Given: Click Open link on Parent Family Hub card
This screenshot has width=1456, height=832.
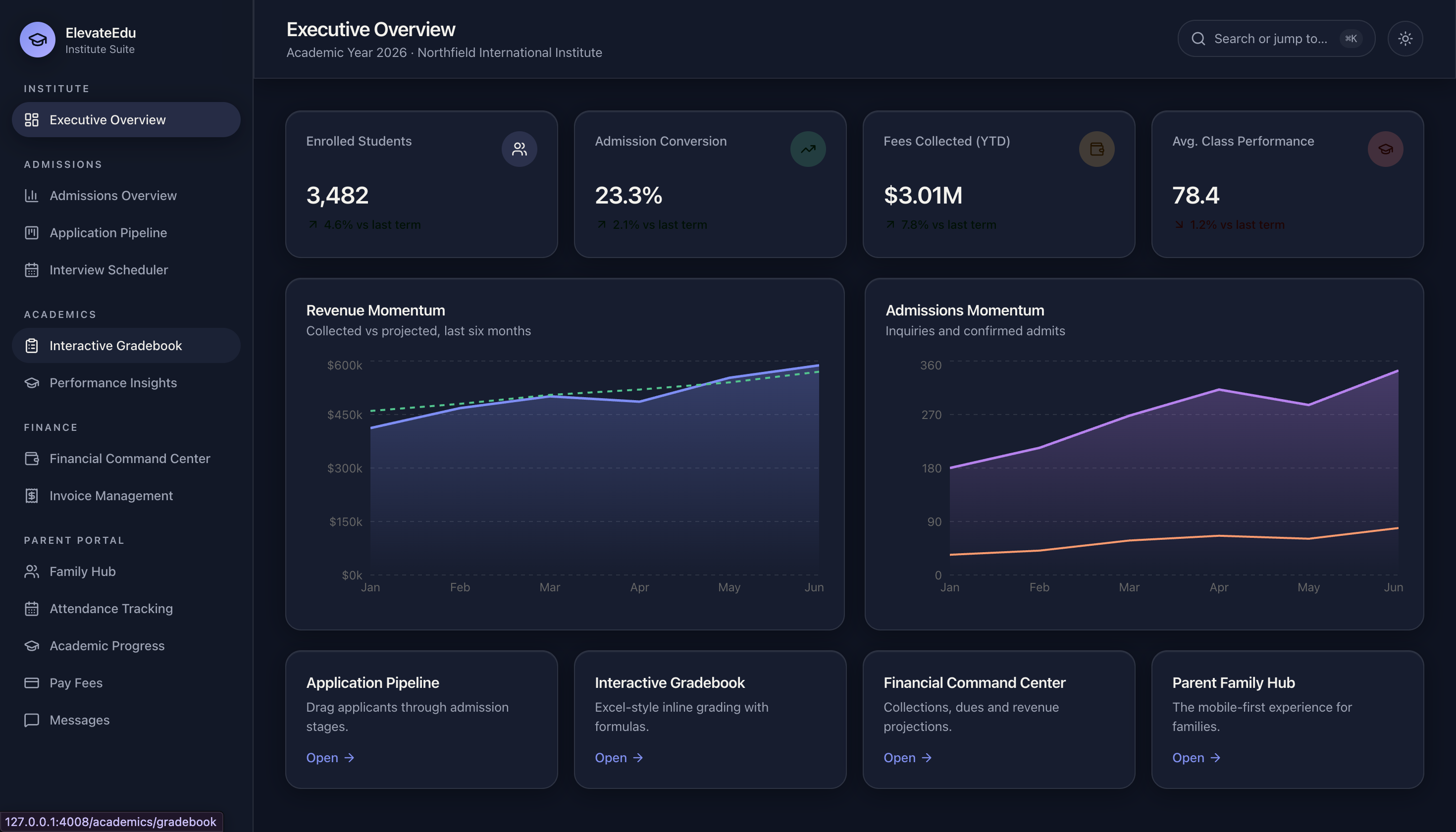Looking at the screenshot, I should pos(1196,758).
